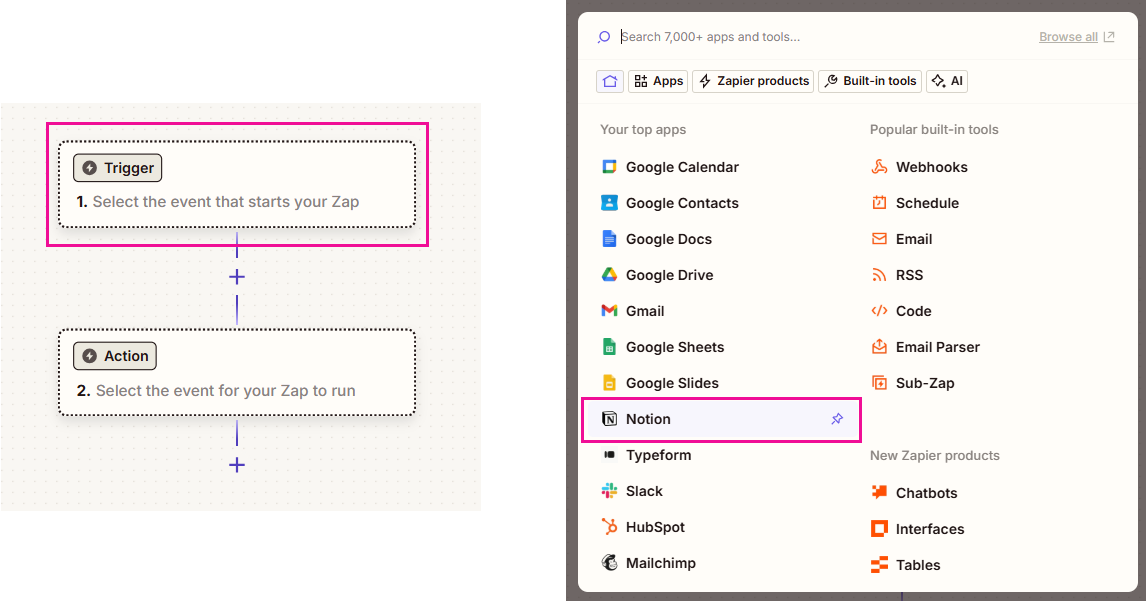Image resolution: width=1146 pixels, height=601 pixels.
Task: Switch to the Apps tab
Action: [x=658, y=81]
